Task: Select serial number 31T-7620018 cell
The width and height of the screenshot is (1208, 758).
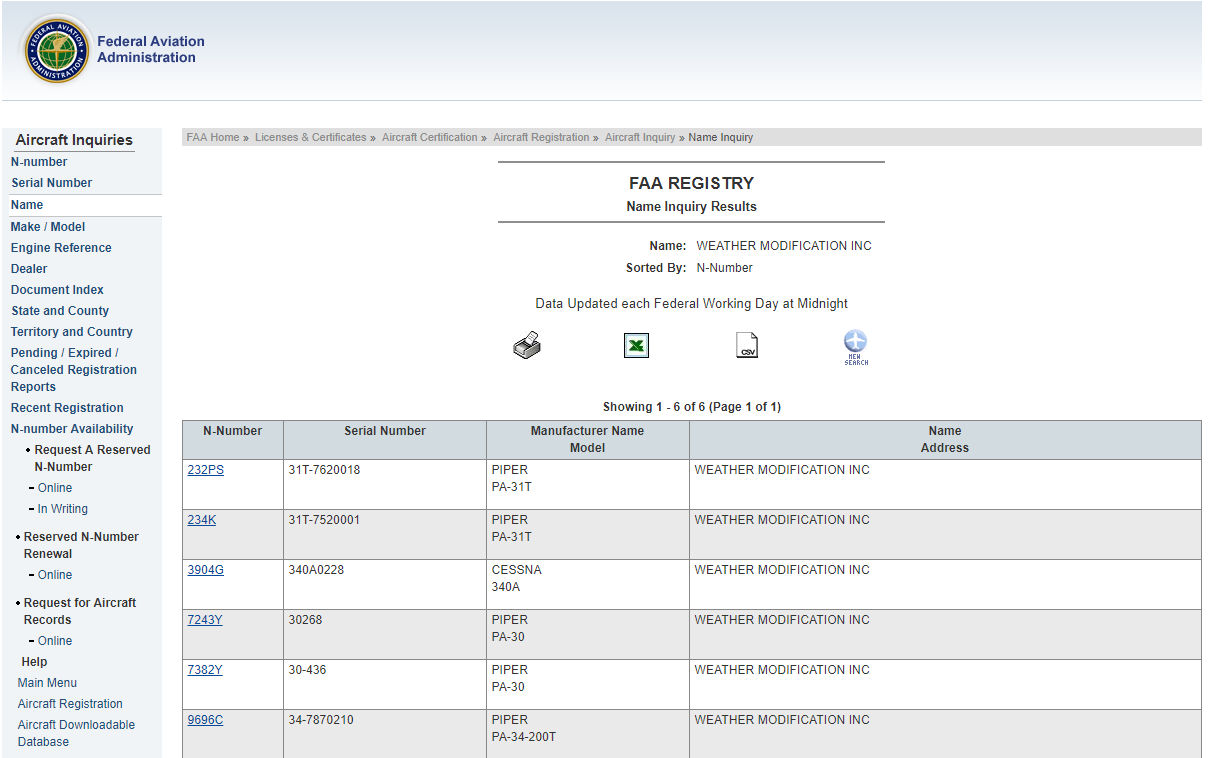Action: click(x=385, y=485)
